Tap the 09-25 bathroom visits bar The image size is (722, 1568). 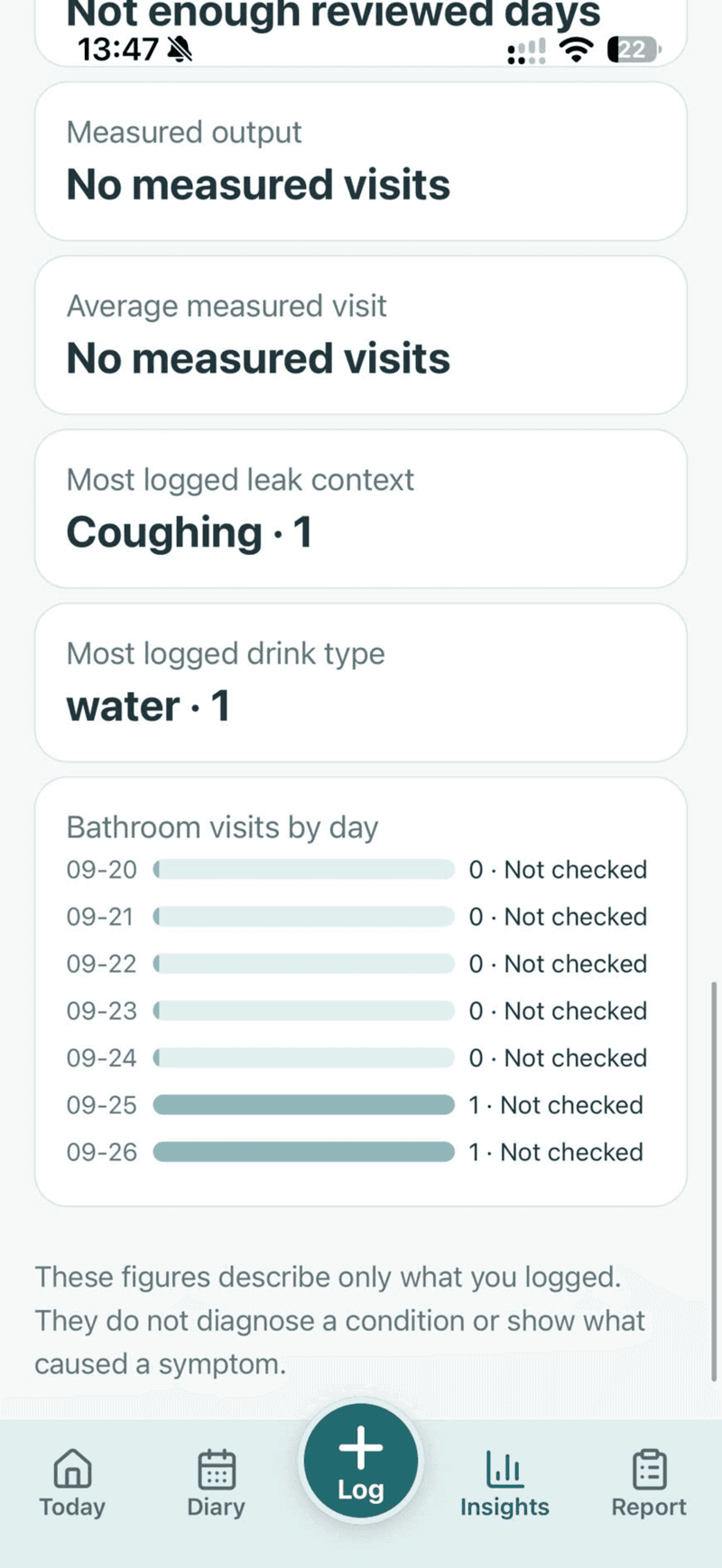tap(303, 1105)
